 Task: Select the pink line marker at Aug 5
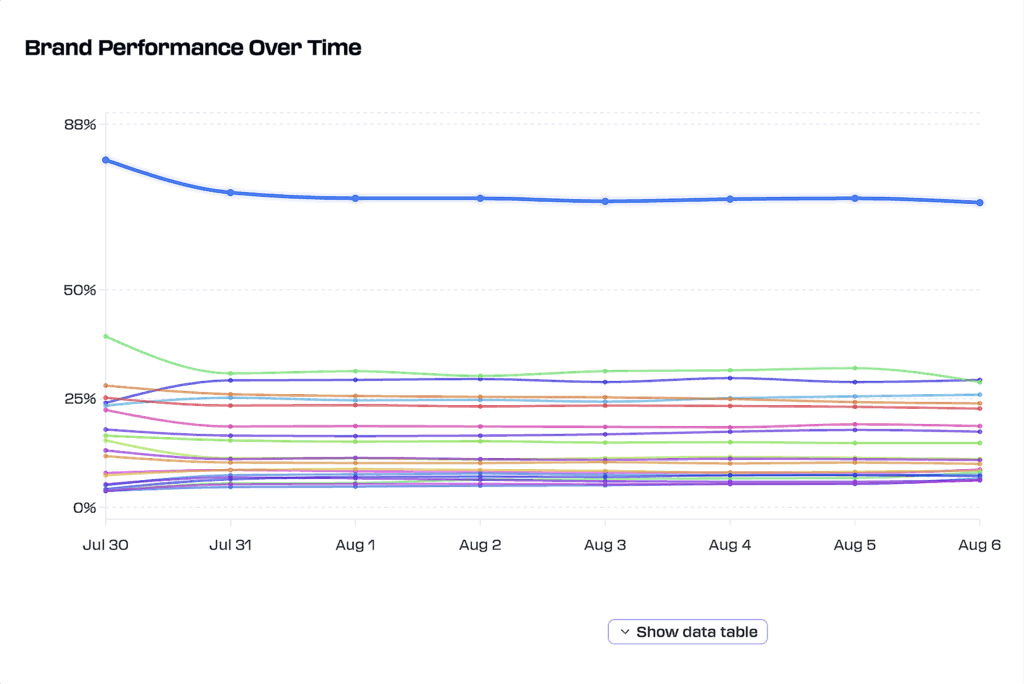855,424
